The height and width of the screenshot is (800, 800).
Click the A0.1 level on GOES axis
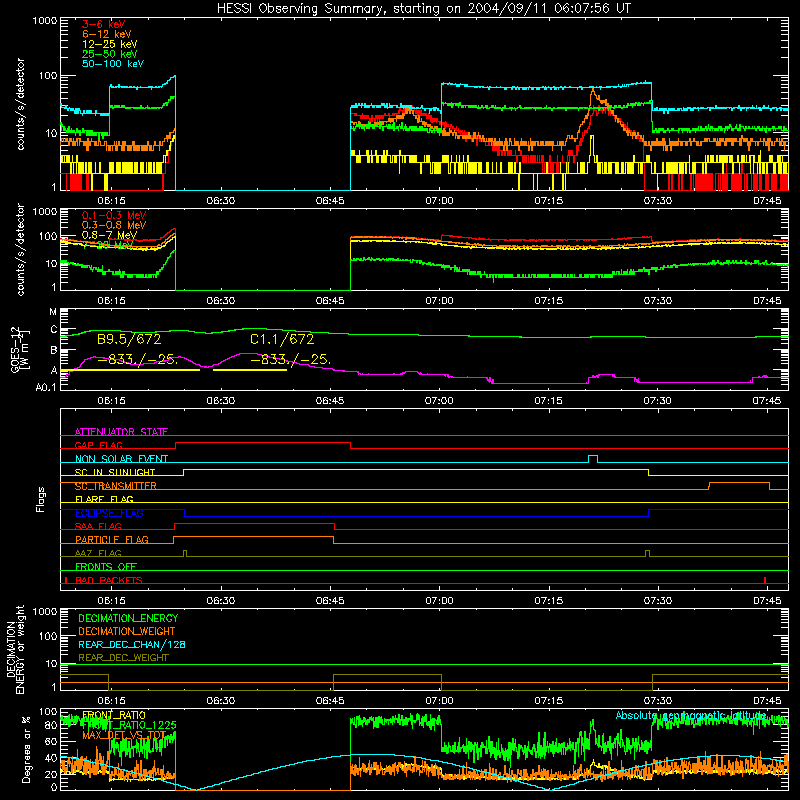point(46,387)
